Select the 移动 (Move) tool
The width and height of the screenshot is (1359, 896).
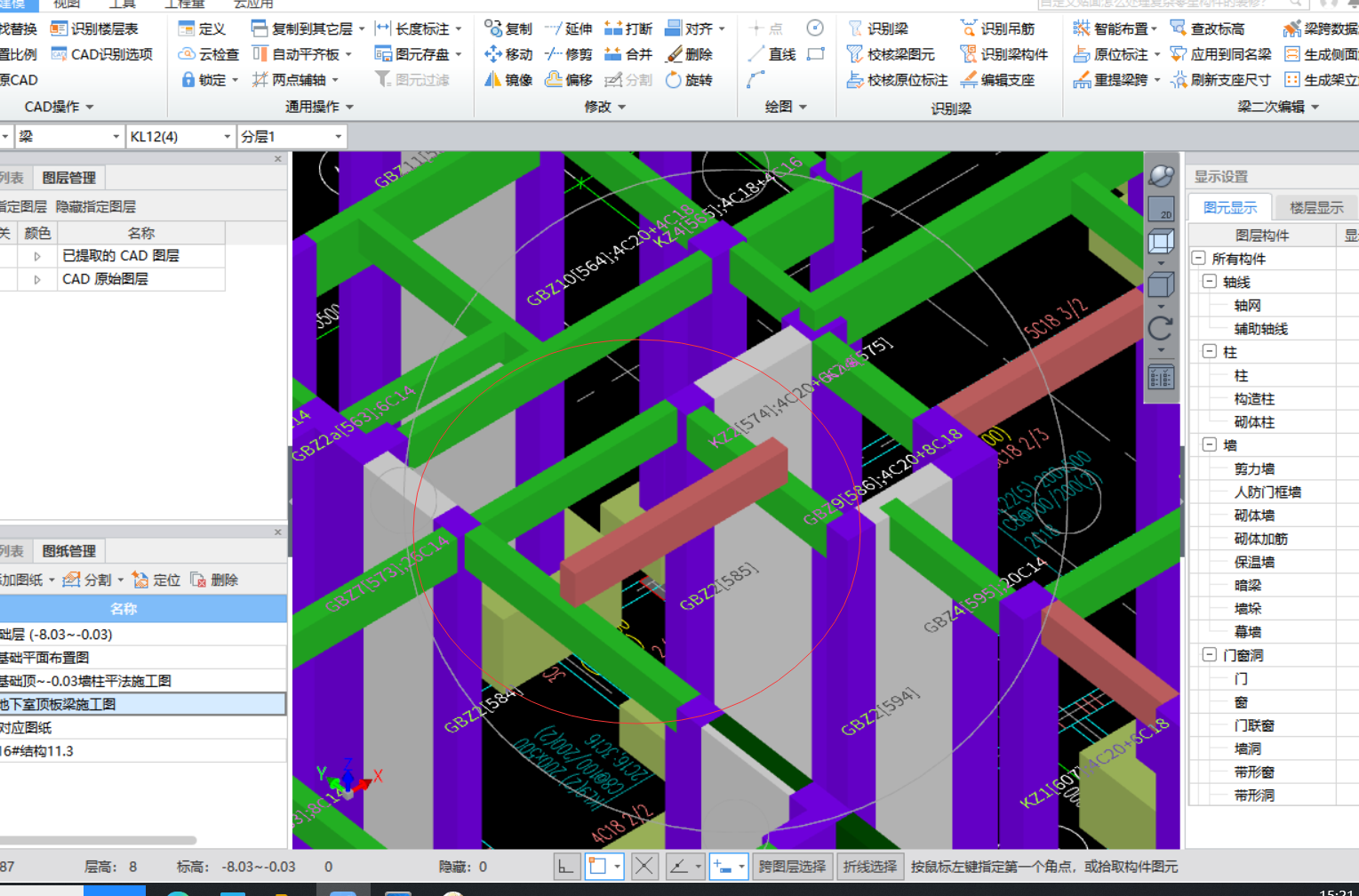[x=508, y=54]
